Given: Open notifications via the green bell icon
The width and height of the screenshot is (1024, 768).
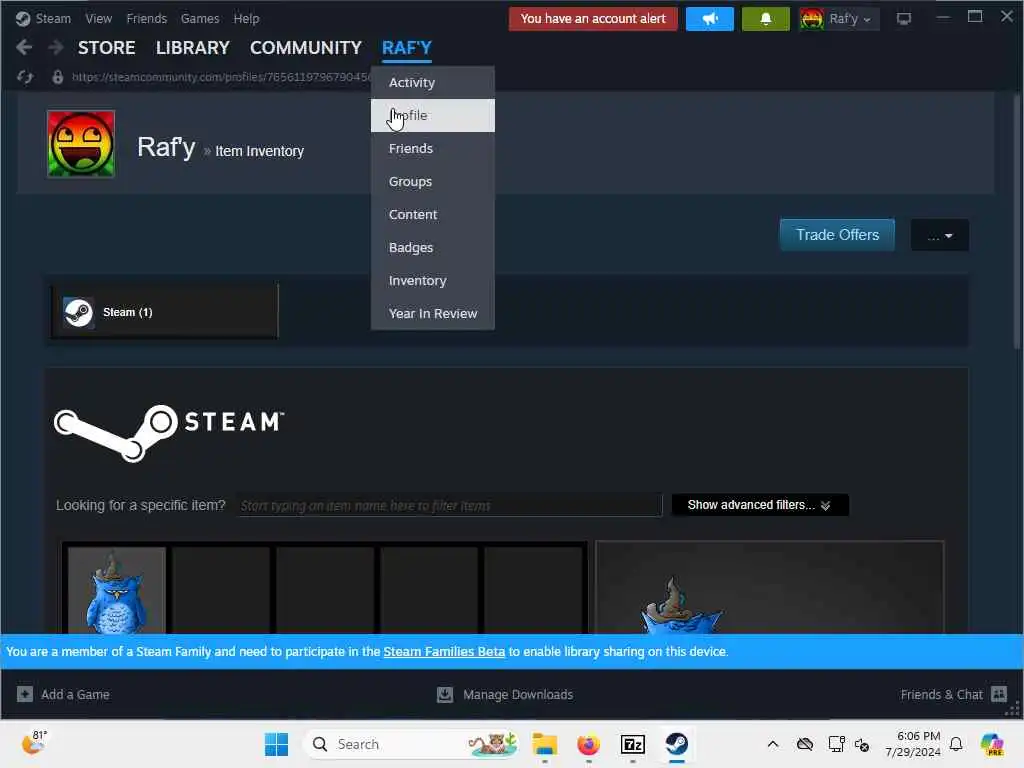Looking at the screenshot, I should (x=765, y=19).
